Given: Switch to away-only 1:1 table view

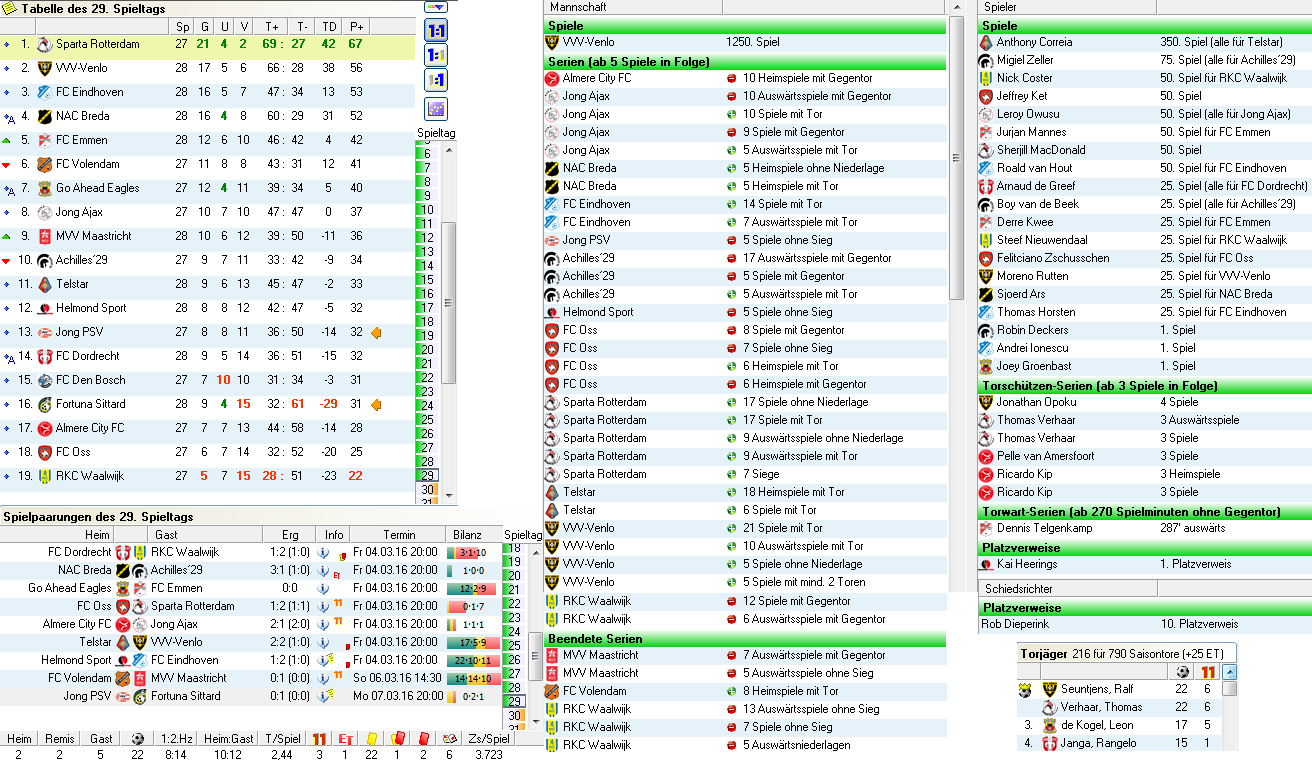Looking at the screenshot, I should [436, 80].
